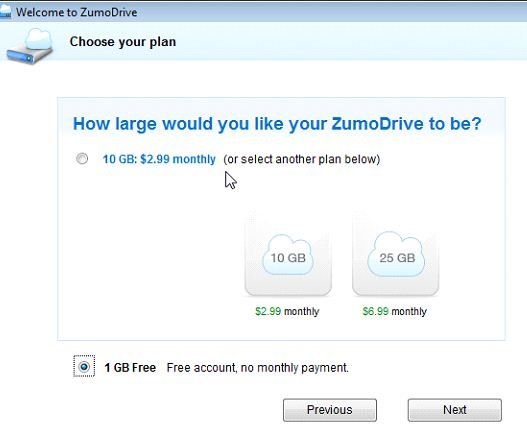Screen dimensions: 527x428
Task: Choose the 10 GB $2.99 monthly radio button
Action: (82, 158)
